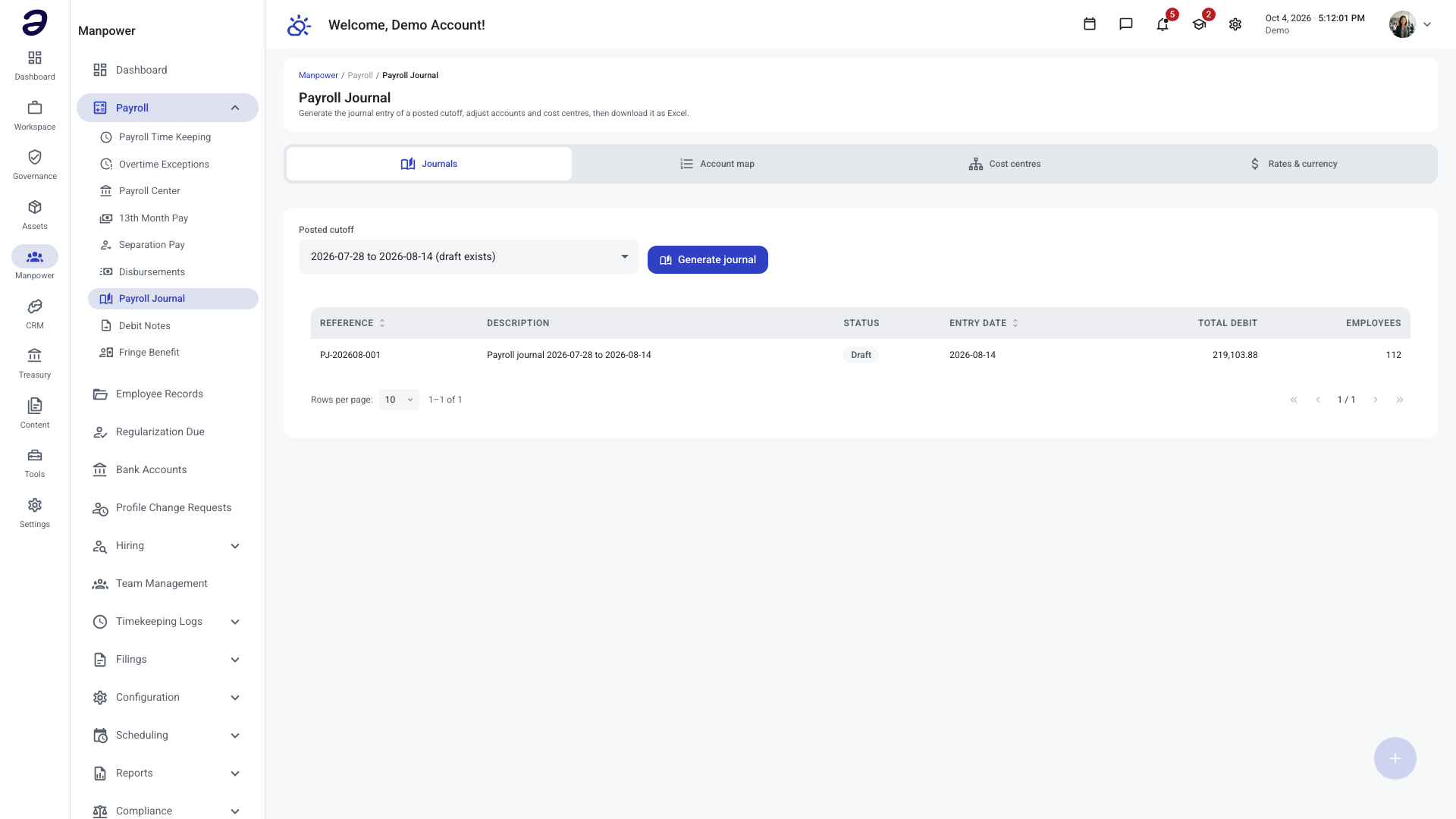
Task: Expand the Timekeeping Logs submenu
Action: point(168,622)
